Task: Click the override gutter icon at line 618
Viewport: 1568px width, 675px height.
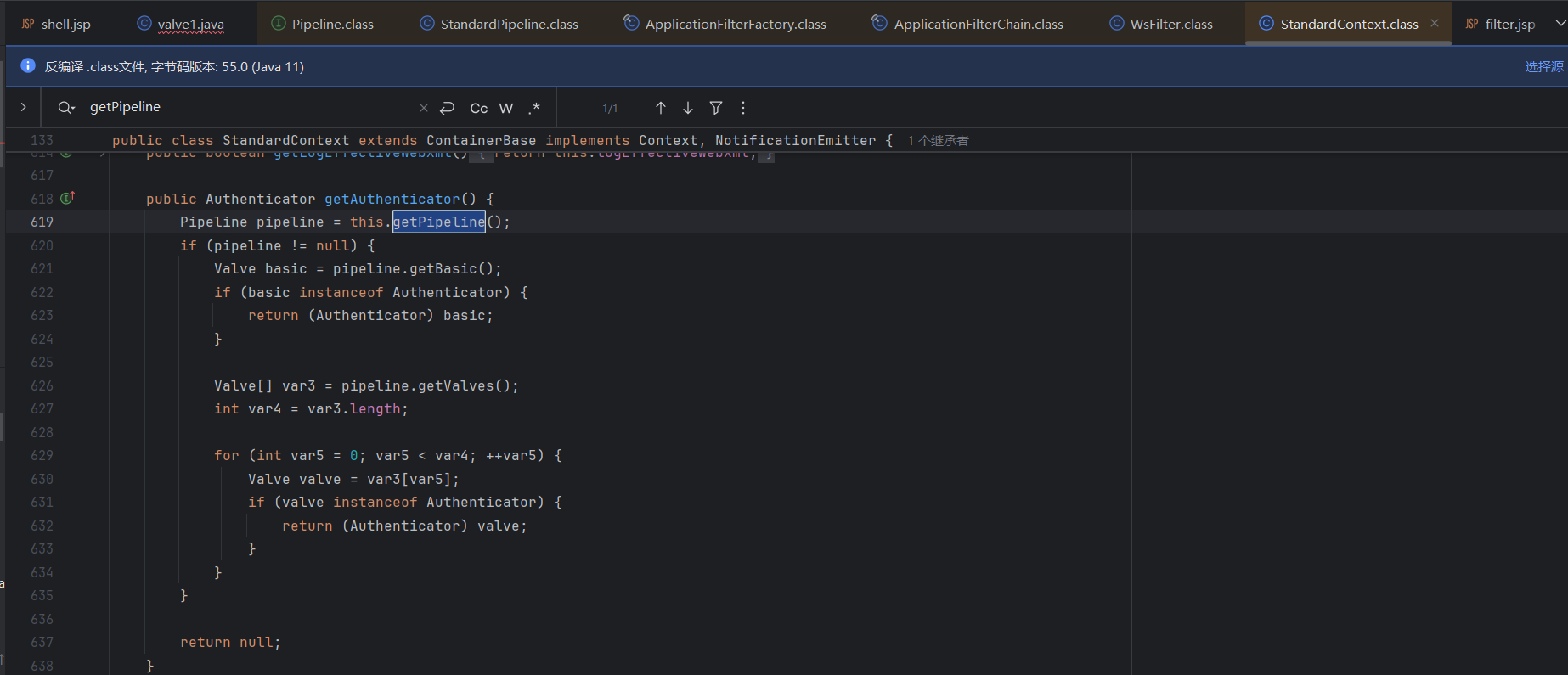Action: 67,198
